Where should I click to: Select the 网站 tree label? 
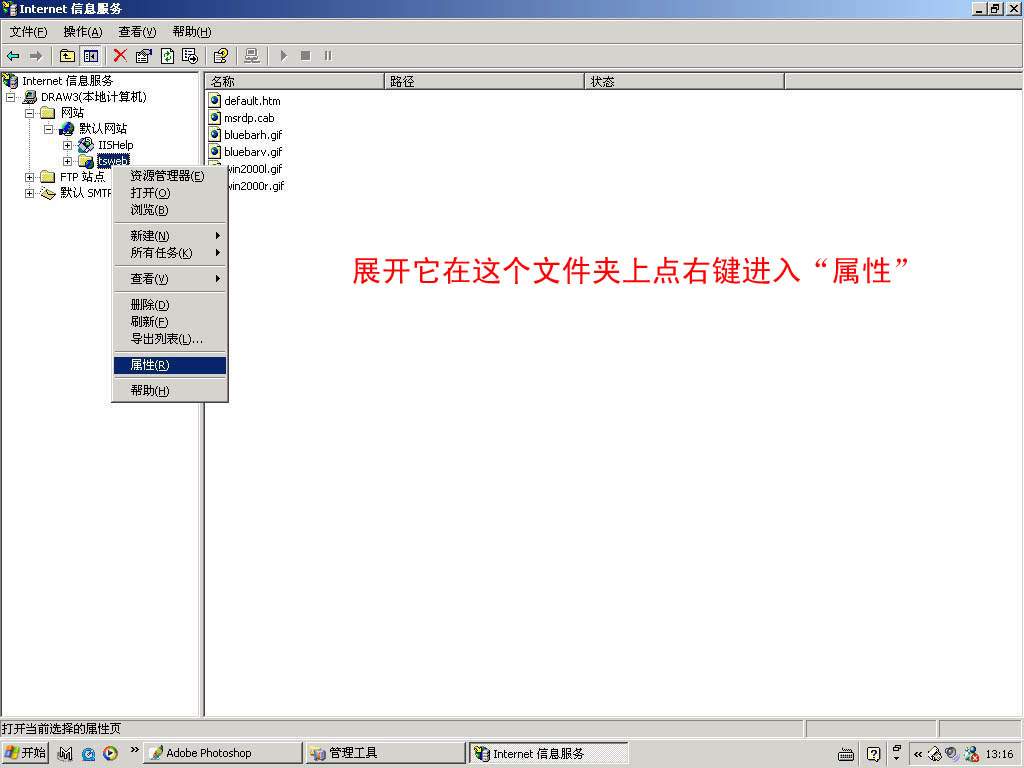[72, 113]
